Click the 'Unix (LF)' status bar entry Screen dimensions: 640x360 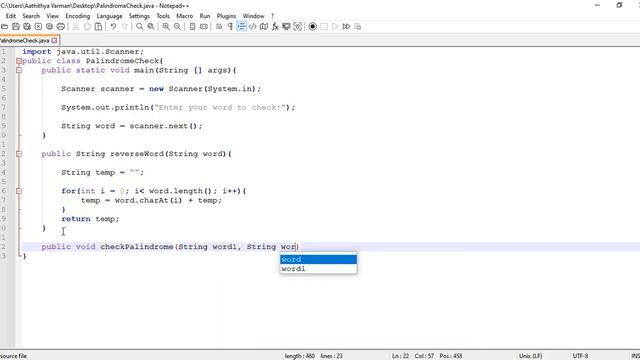point(530,356)
